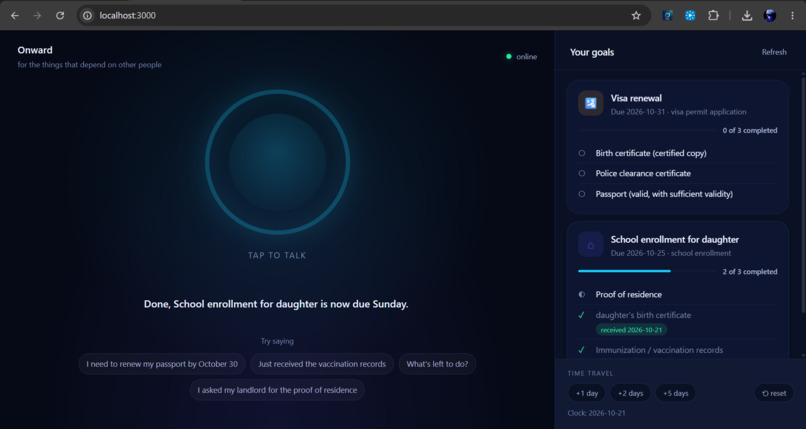Go back using the browser back arrow
806x429 pixels.
(x=15, y=15)
